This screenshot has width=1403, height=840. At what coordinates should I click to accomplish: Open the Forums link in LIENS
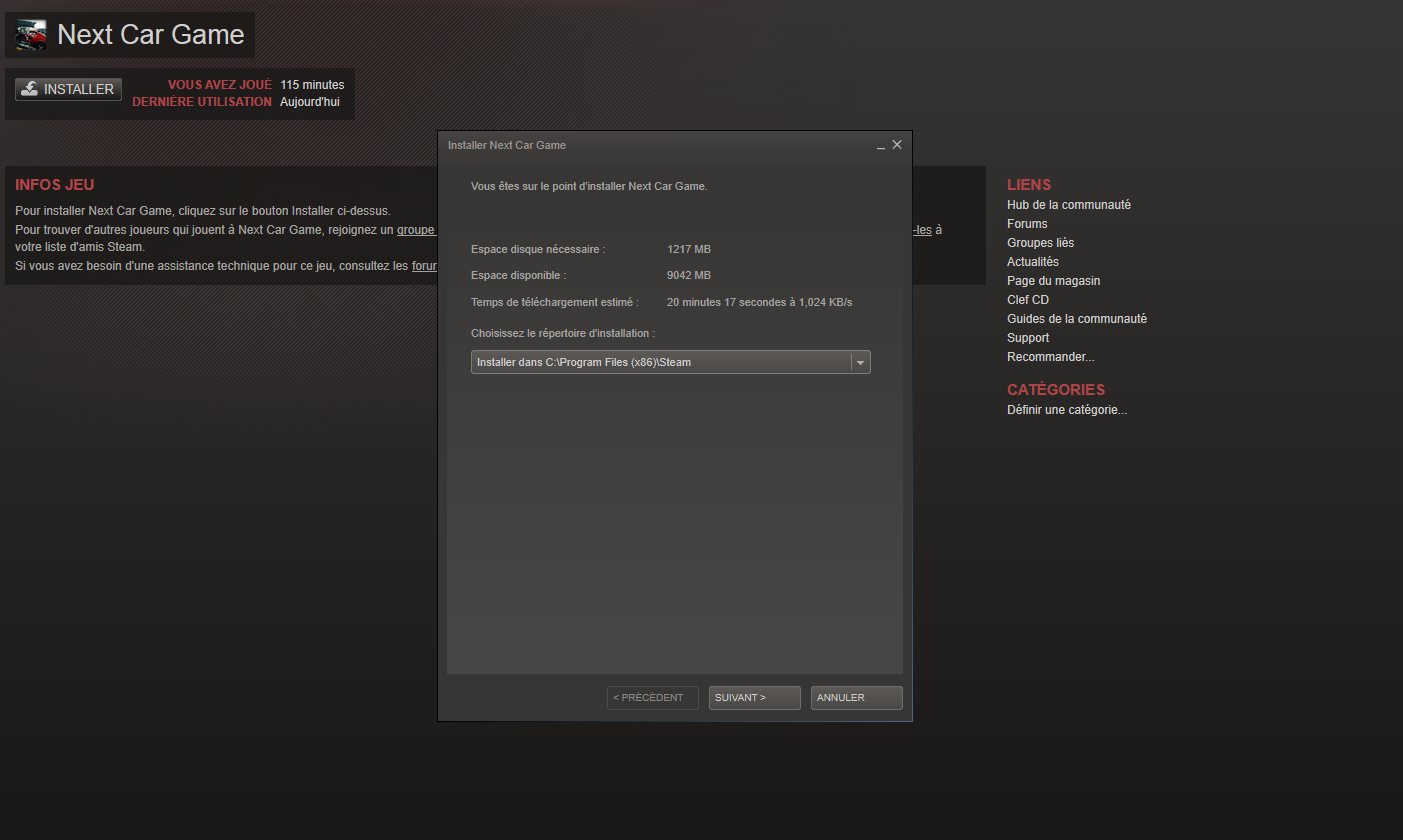click(x=1027, y=224)
